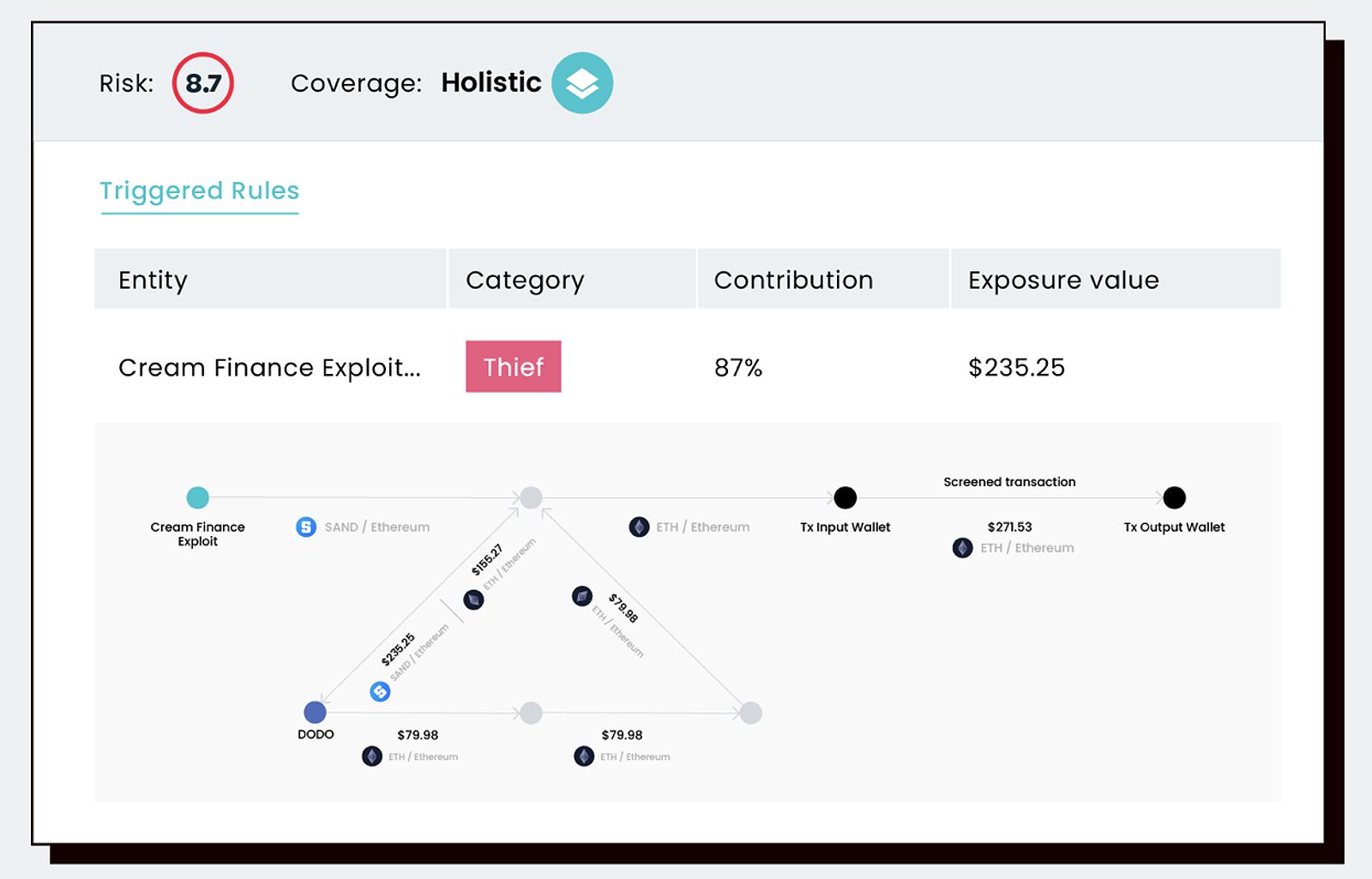
Task: Click the SAND icon on the $235.25 edge
Action: point(380,691)
